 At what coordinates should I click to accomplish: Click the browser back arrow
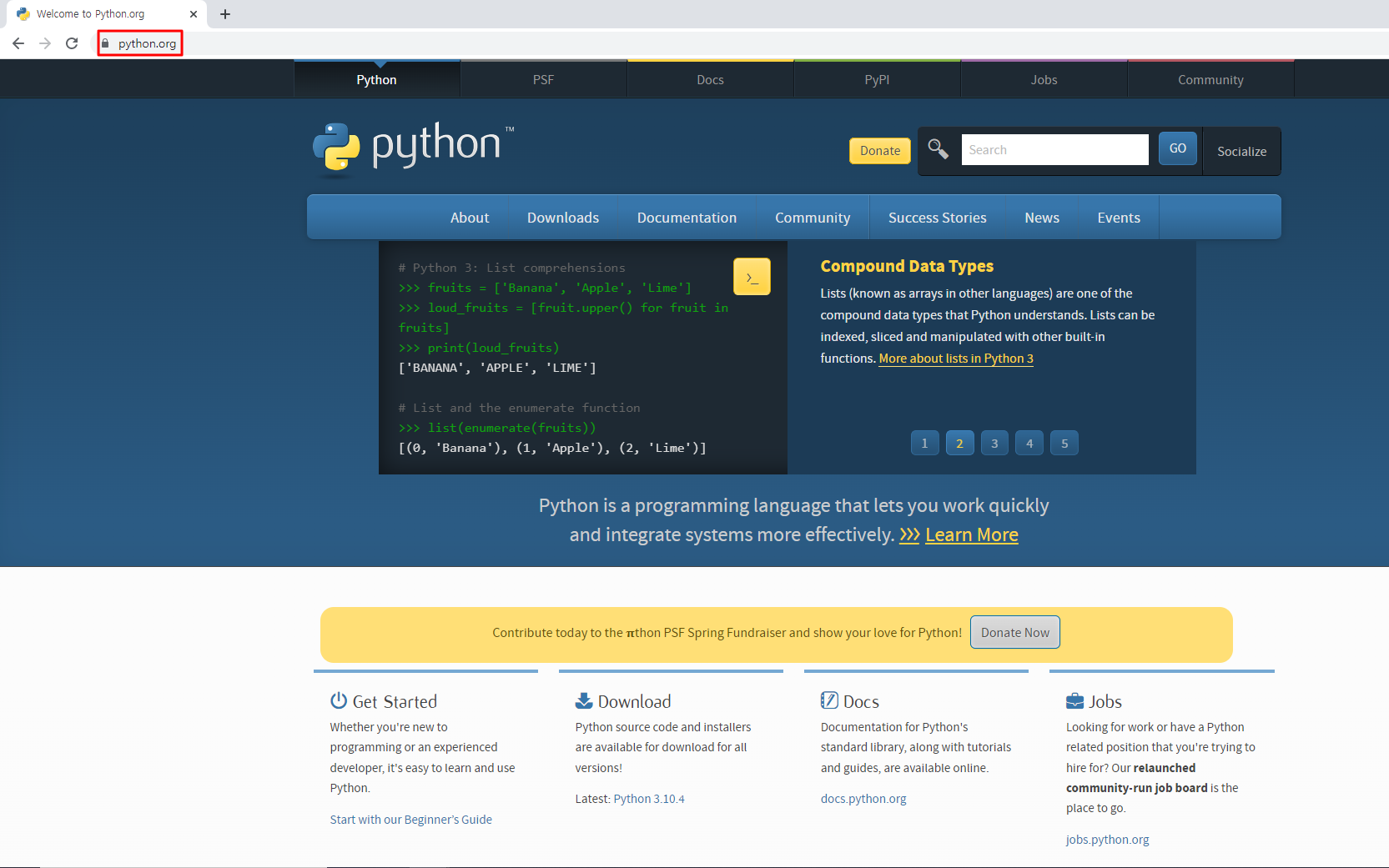click(x=18, y=43)
